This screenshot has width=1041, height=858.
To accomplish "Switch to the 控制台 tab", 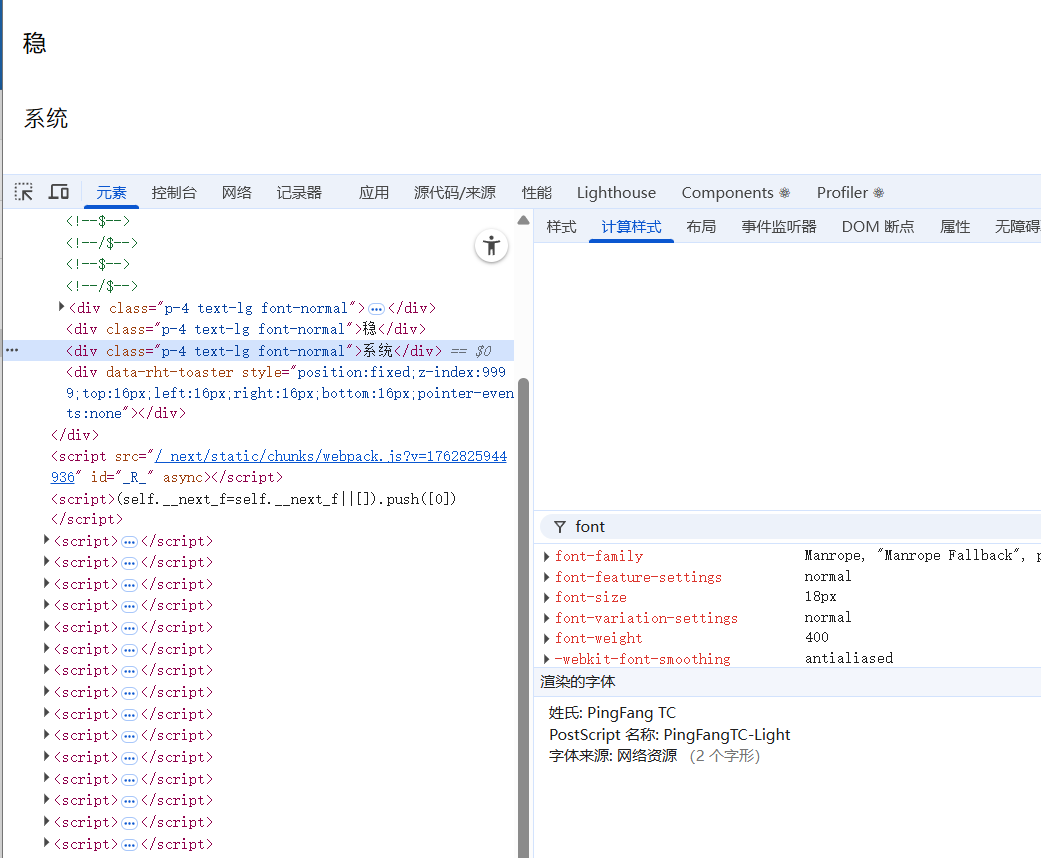I will (174, 193).
